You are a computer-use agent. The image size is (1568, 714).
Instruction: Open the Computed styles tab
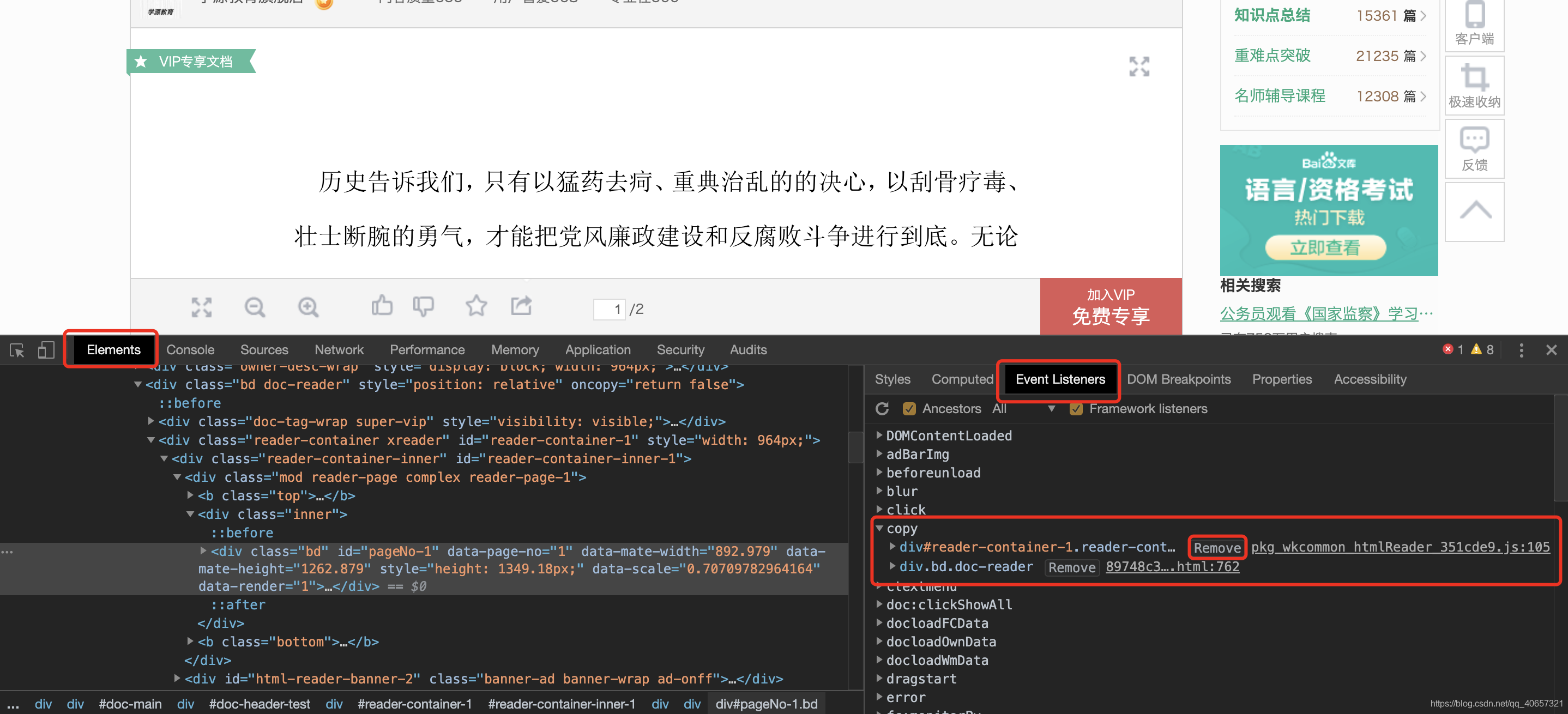962,379
